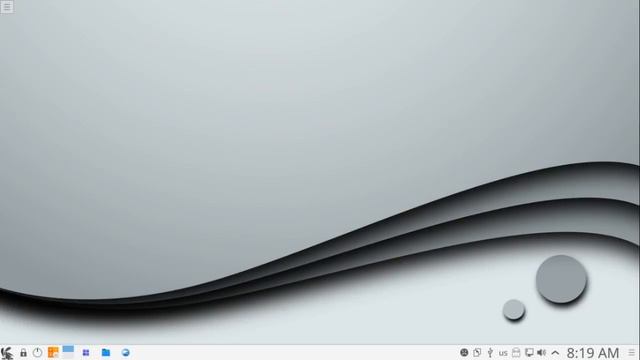
Task: Expand hidden system tray icons arrow
Action: [555, 353]
